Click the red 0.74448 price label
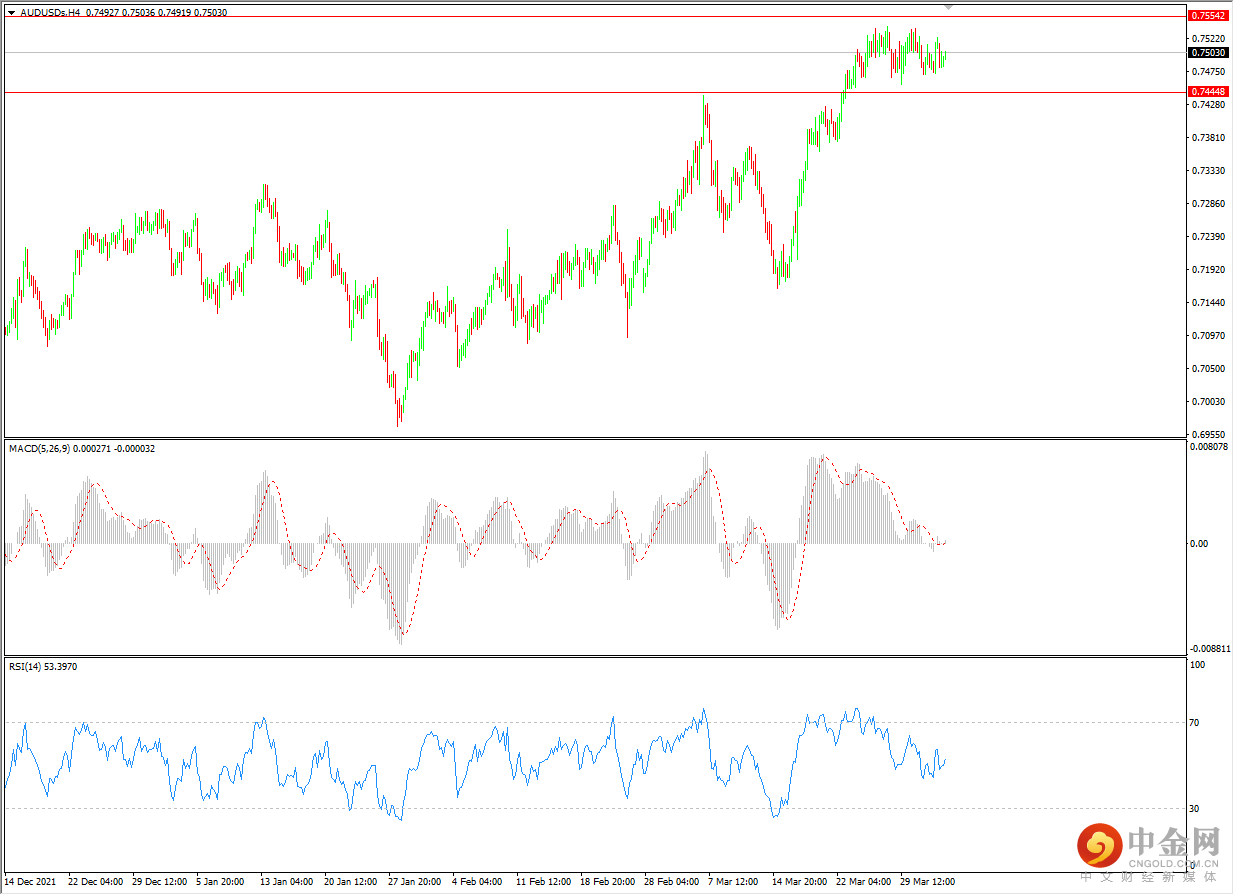Screen dimensions: 1234x895 tap(1208, 91)
